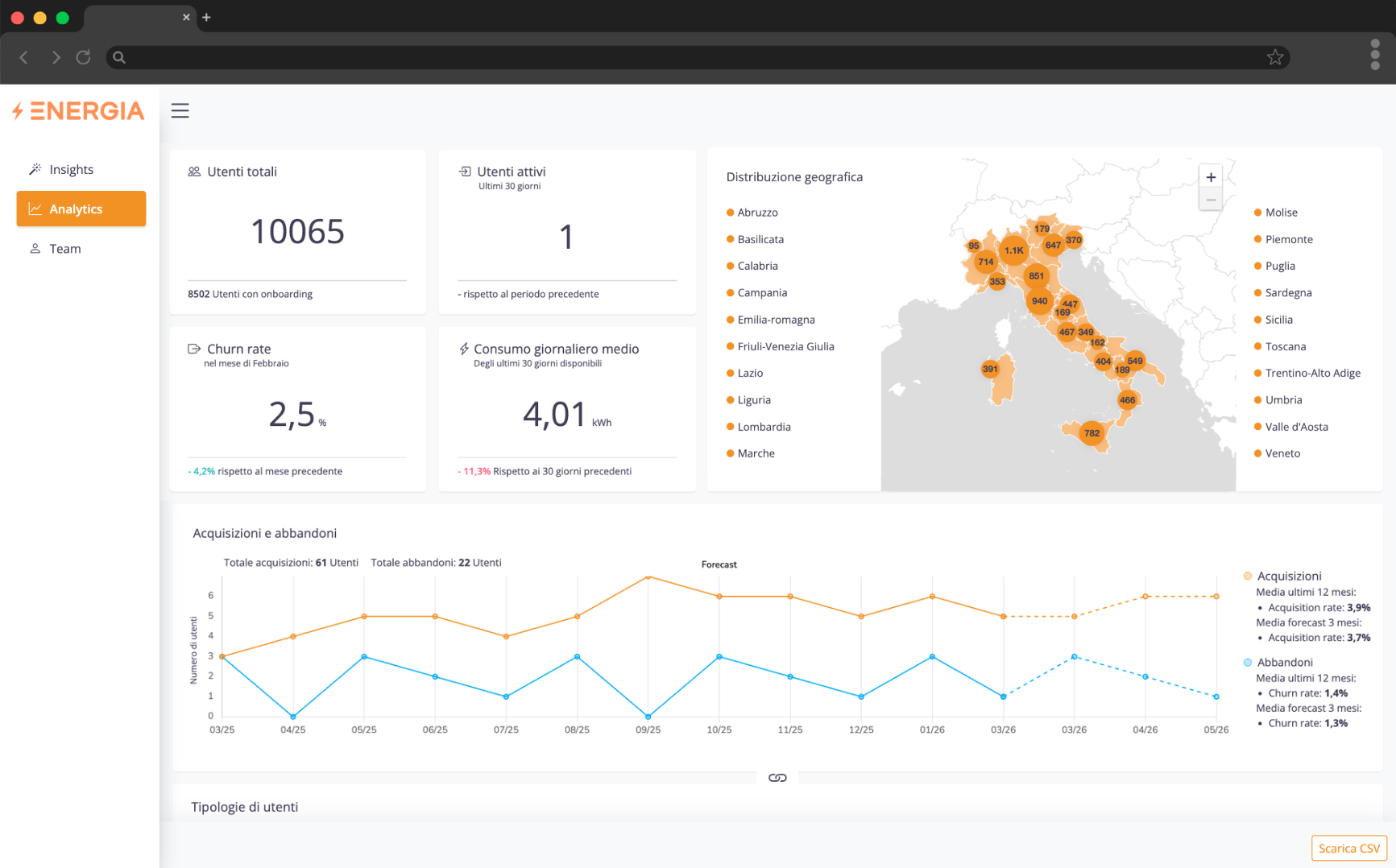Go to the Team page
The image size is (1396, 868).
point(64,249)
